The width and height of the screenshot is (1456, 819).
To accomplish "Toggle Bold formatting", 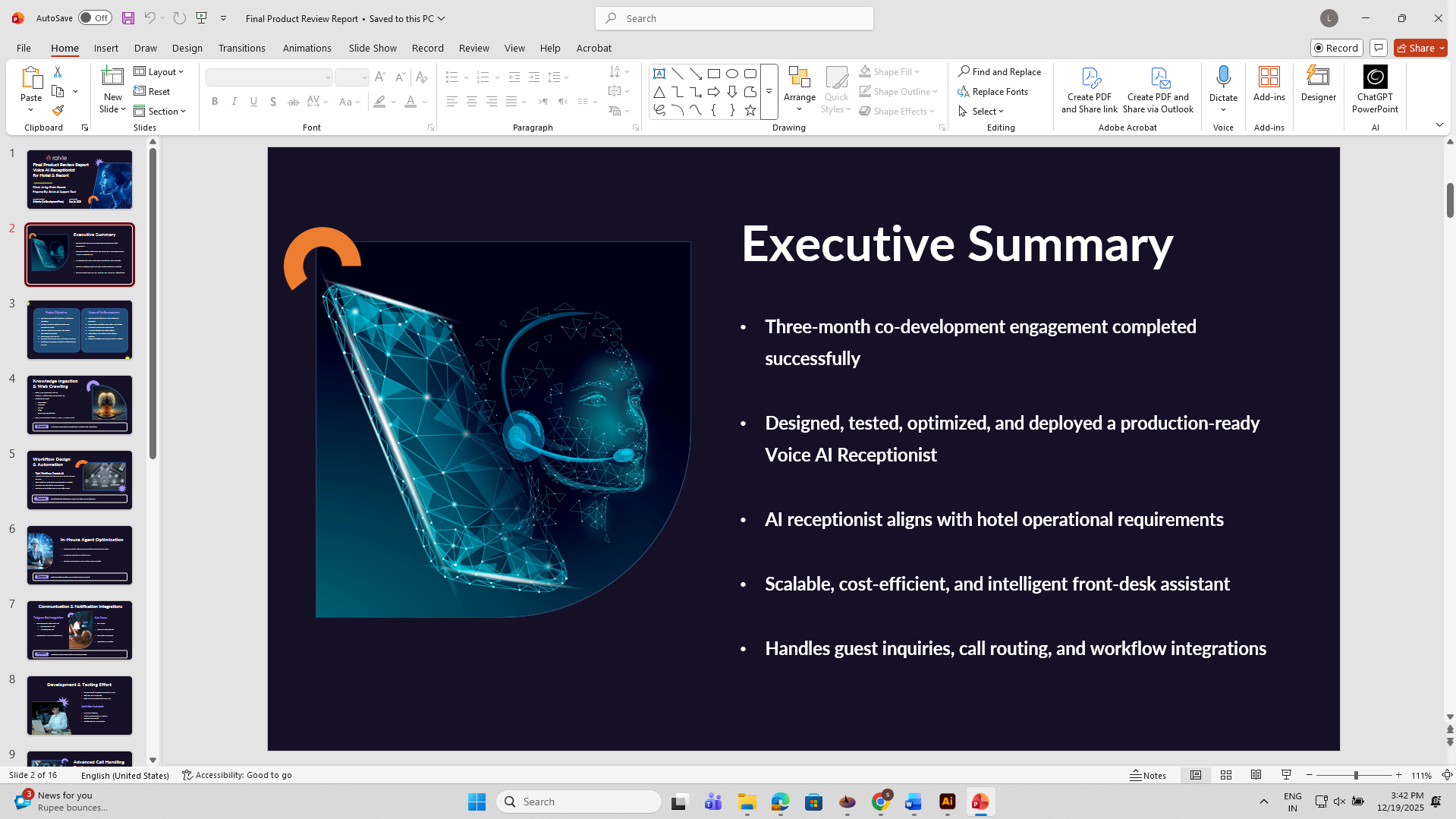I will 215,102.
